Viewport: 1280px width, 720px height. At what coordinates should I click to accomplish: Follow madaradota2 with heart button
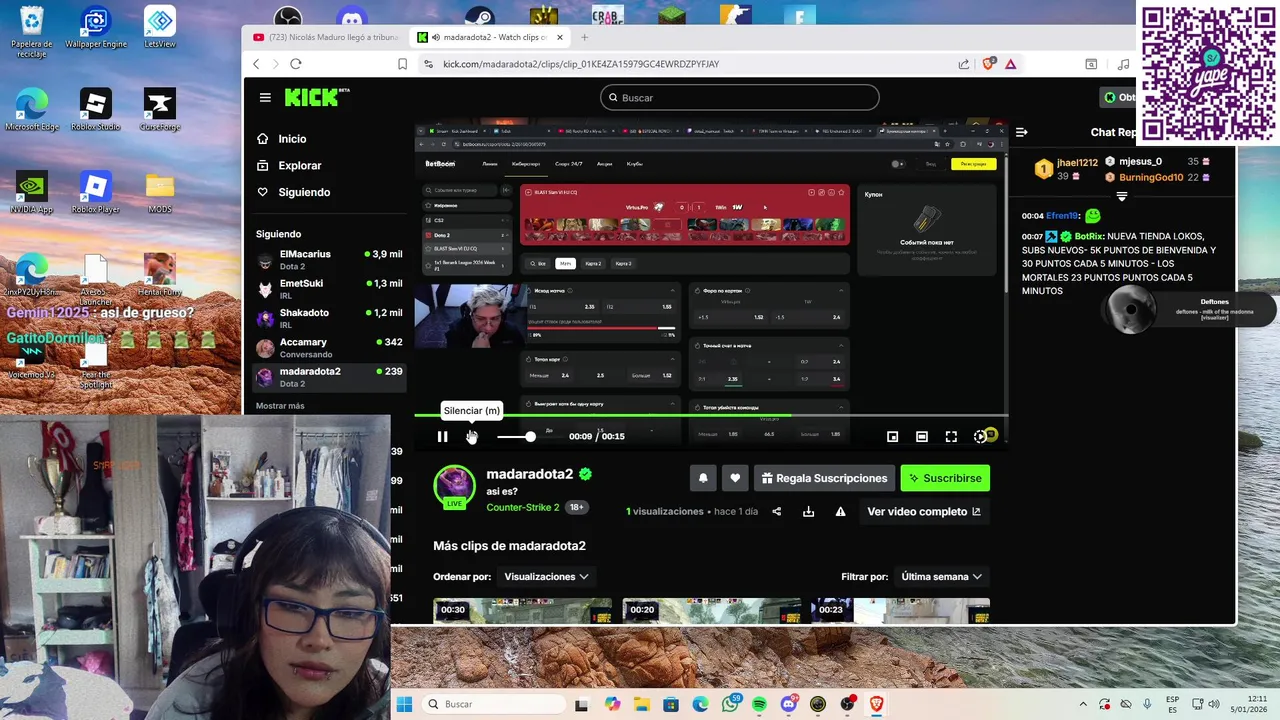tap(735, 478)
